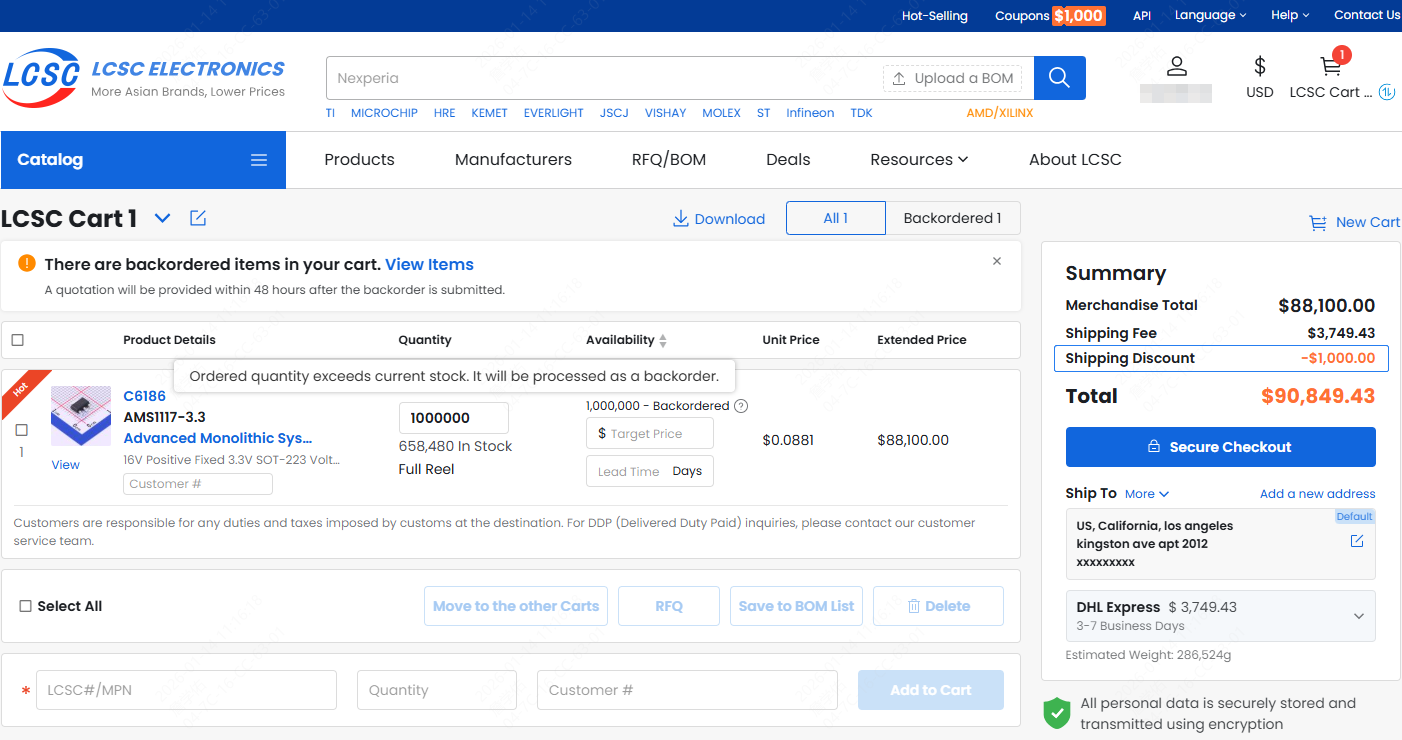The height and width of the screenshot is (740, 1402).
Task: Edit the shipping address icon
Action: pyautogui.click(x=1356, y=541)
